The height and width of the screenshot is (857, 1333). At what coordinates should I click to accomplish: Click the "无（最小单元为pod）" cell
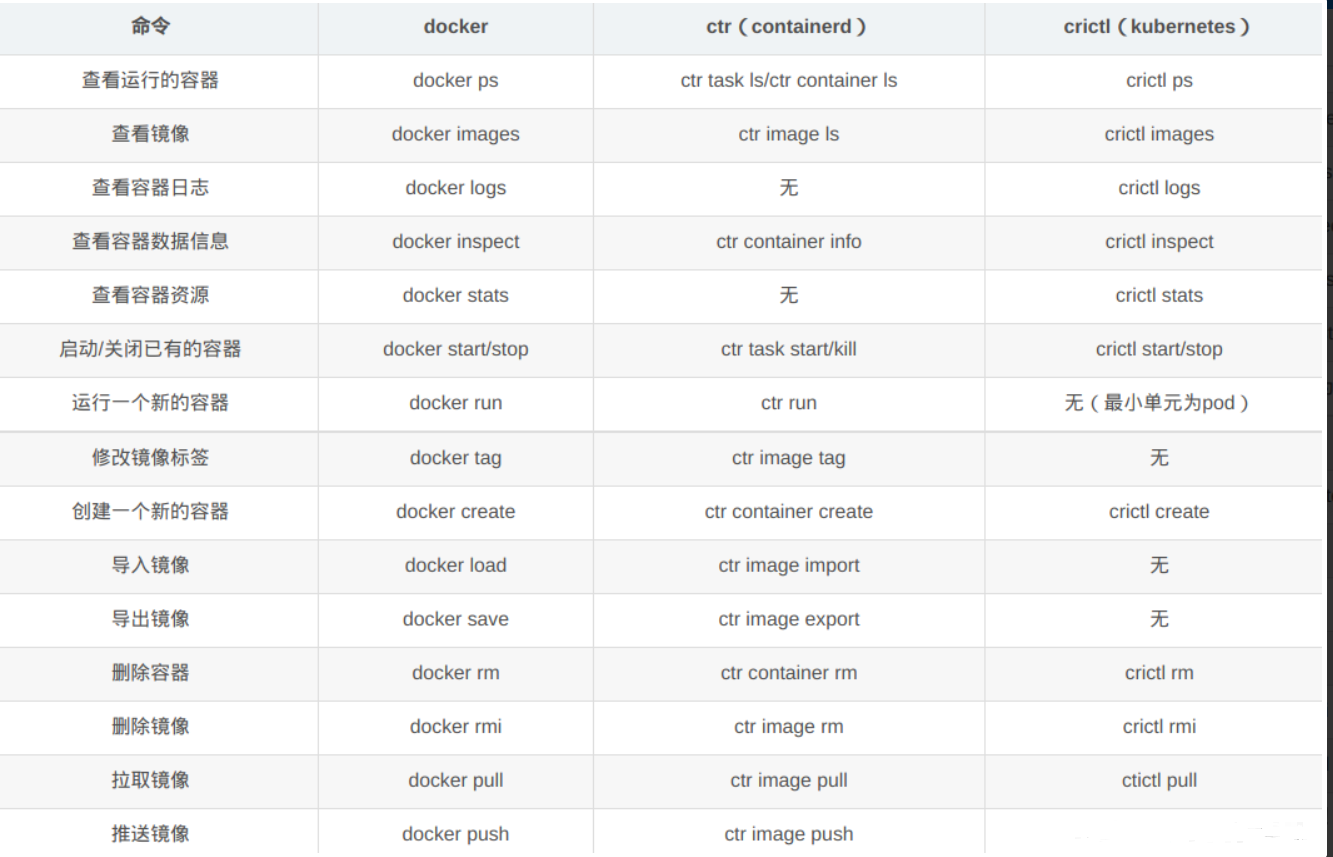click(1159, 404)
